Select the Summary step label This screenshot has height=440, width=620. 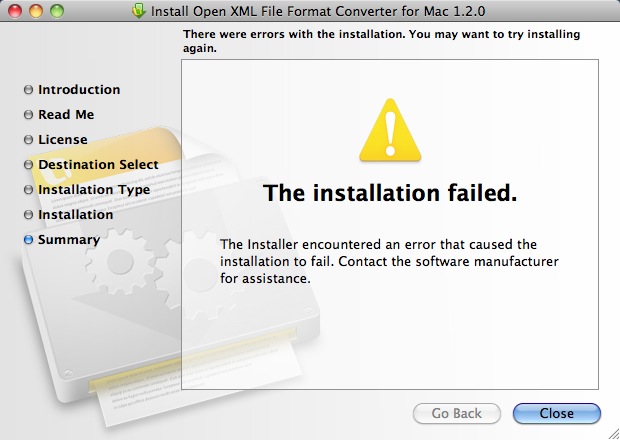pos(69,240)
